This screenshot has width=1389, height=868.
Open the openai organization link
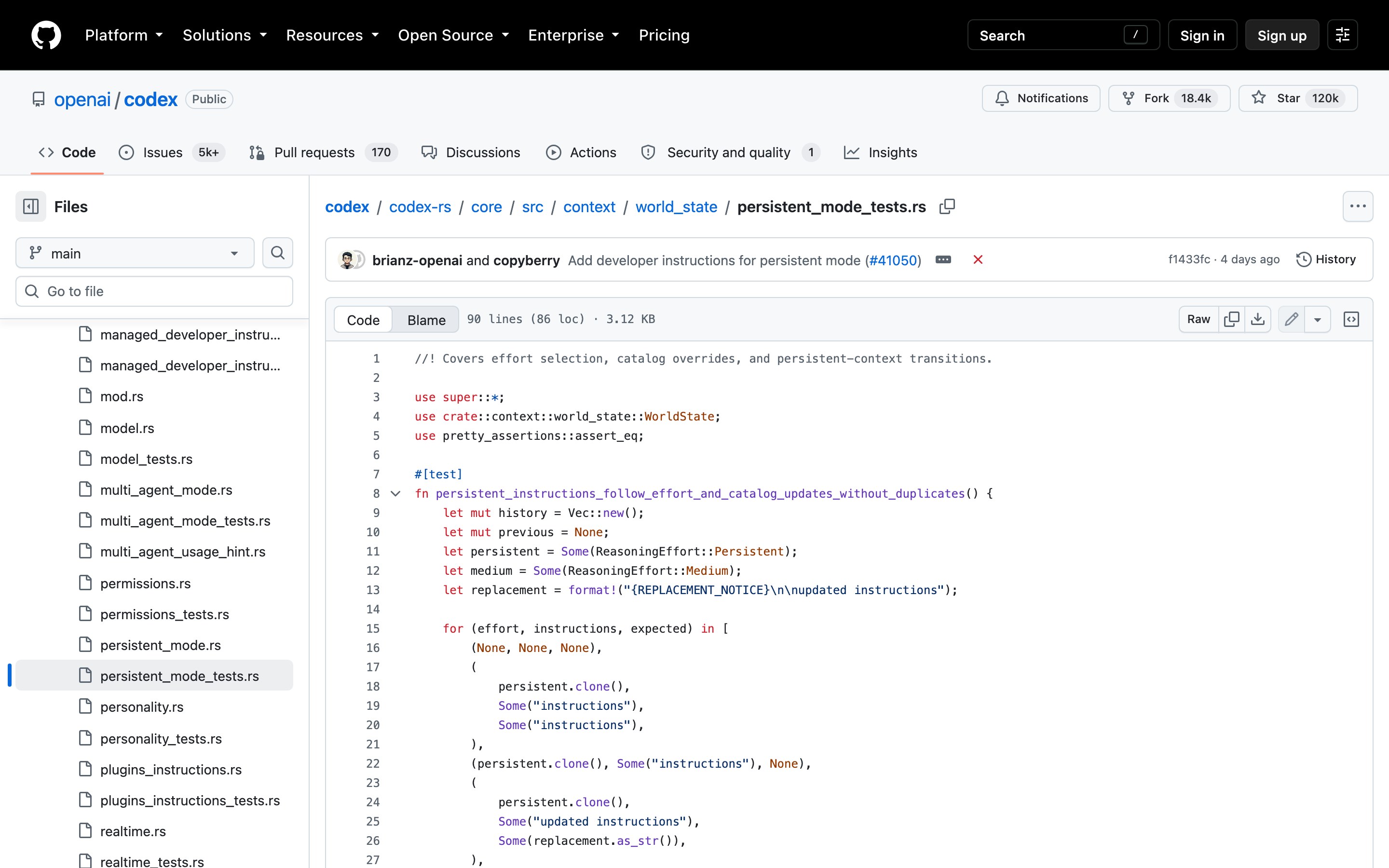[82, 99]
